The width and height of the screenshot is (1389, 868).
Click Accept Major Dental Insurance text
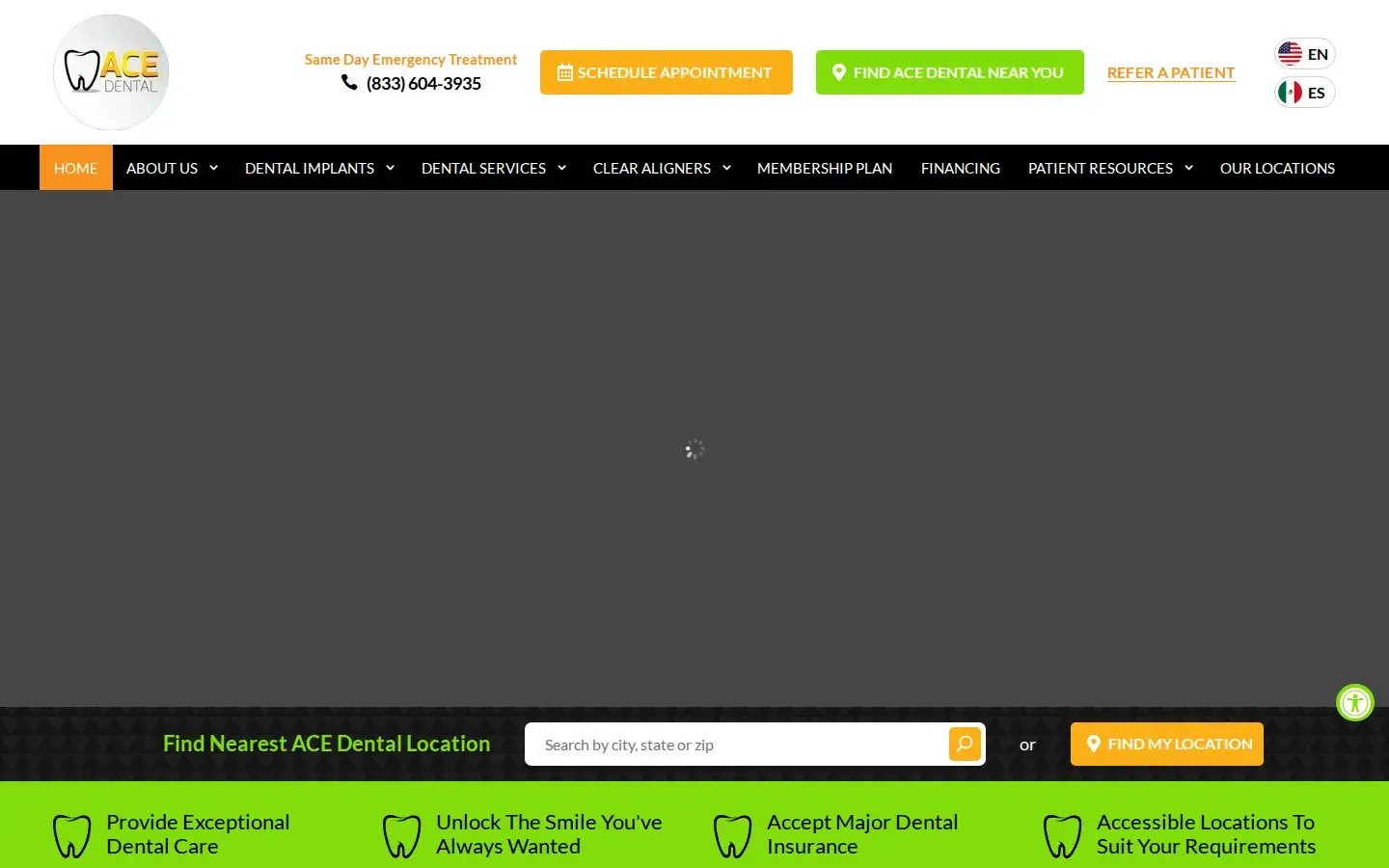(862, 834)
